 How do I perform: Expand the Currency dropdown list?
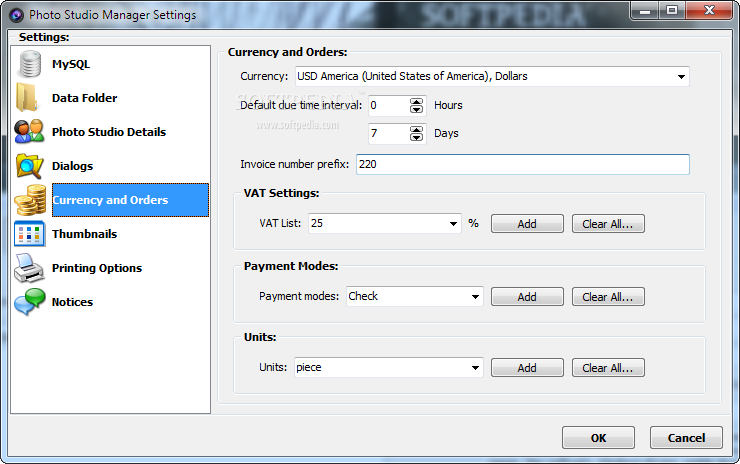(681, 76)
